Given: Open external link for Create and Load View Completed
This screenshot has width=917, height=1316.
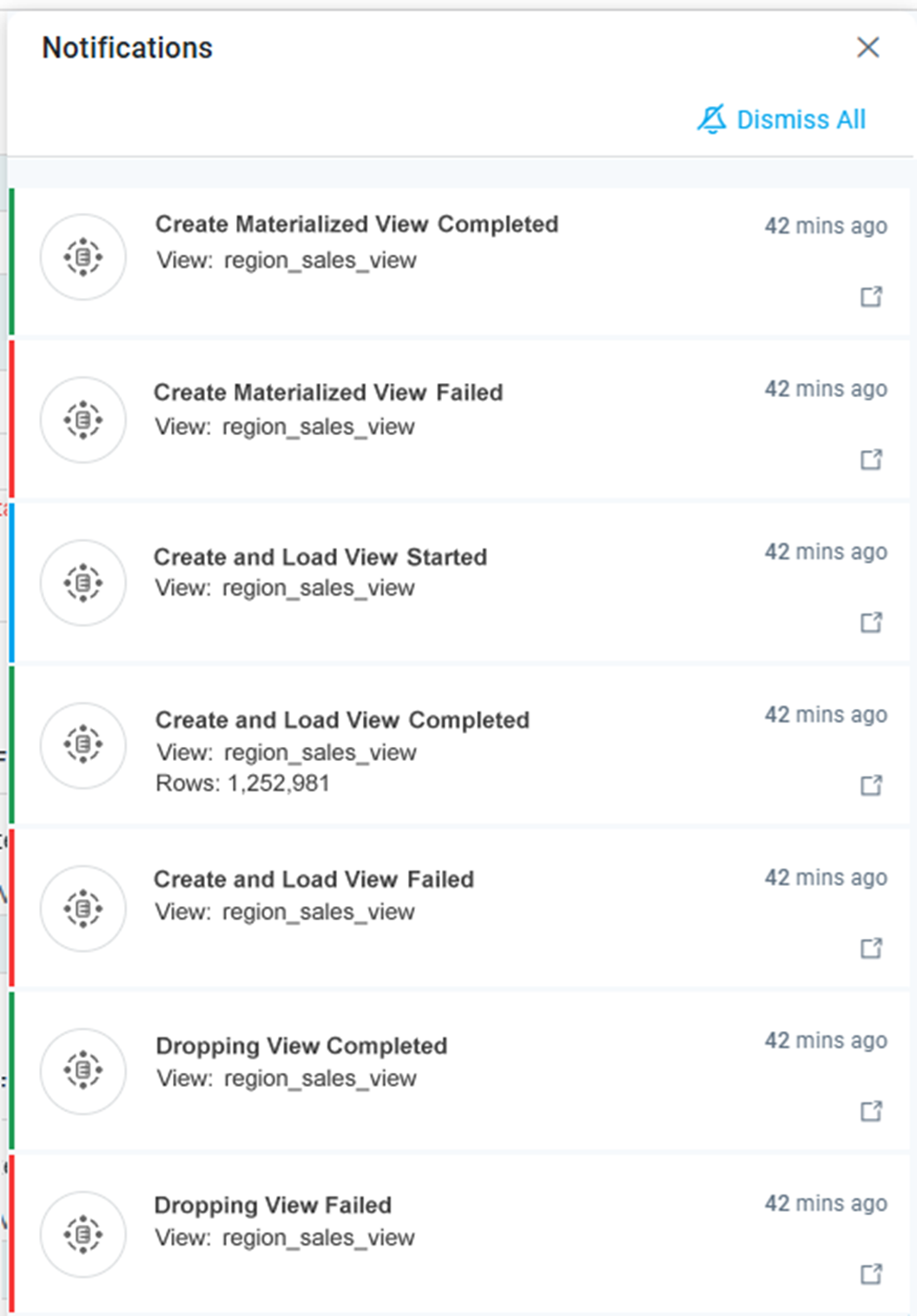Looking at the screenshot, I should pyautogui.click(x=871, y=785).
